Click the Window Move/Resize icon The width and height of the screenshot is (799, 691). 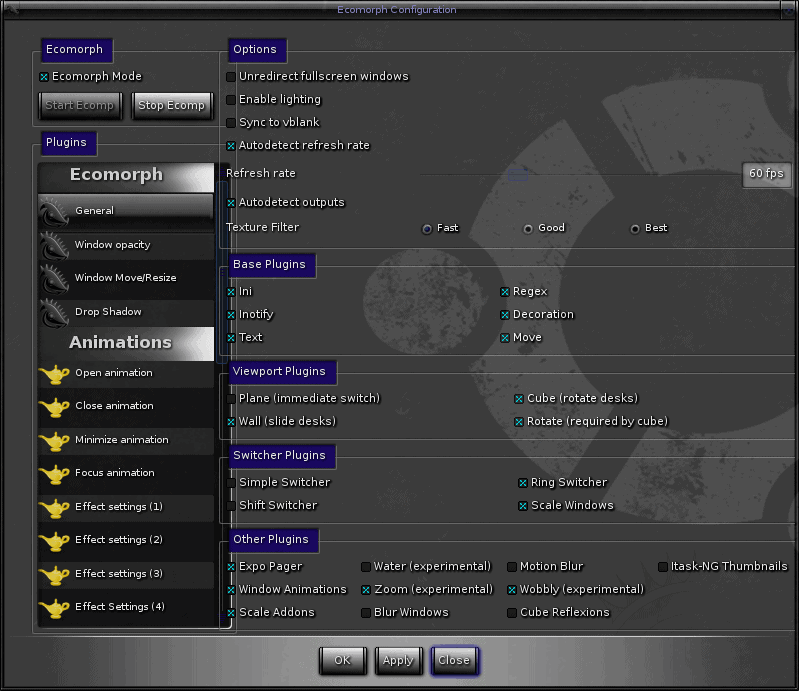pos(54,278)
